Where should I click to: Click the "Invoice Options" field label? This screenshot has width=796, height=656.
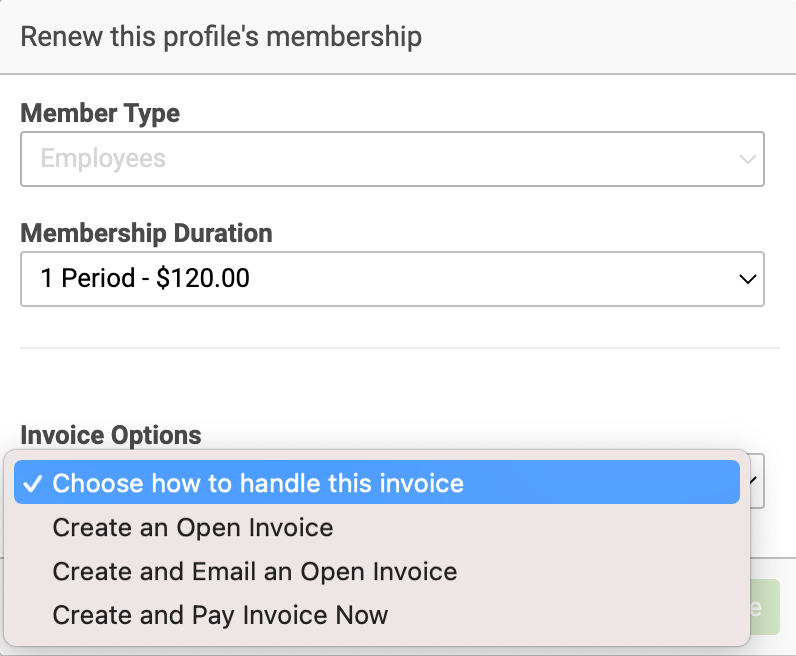coord(111,435)
